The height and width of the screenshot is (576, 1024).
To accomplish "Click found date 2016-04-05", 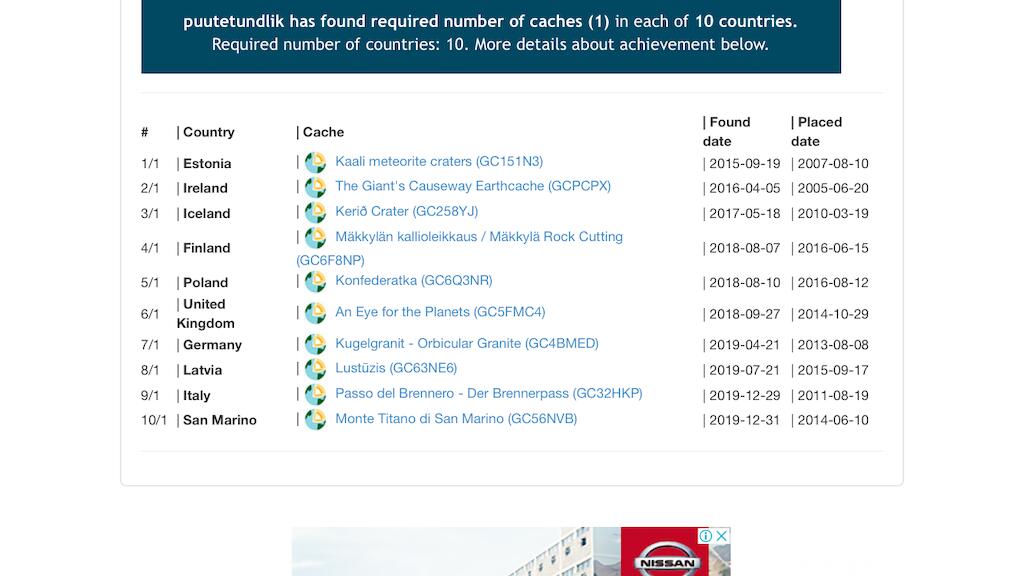I will [x=744, y=188].
